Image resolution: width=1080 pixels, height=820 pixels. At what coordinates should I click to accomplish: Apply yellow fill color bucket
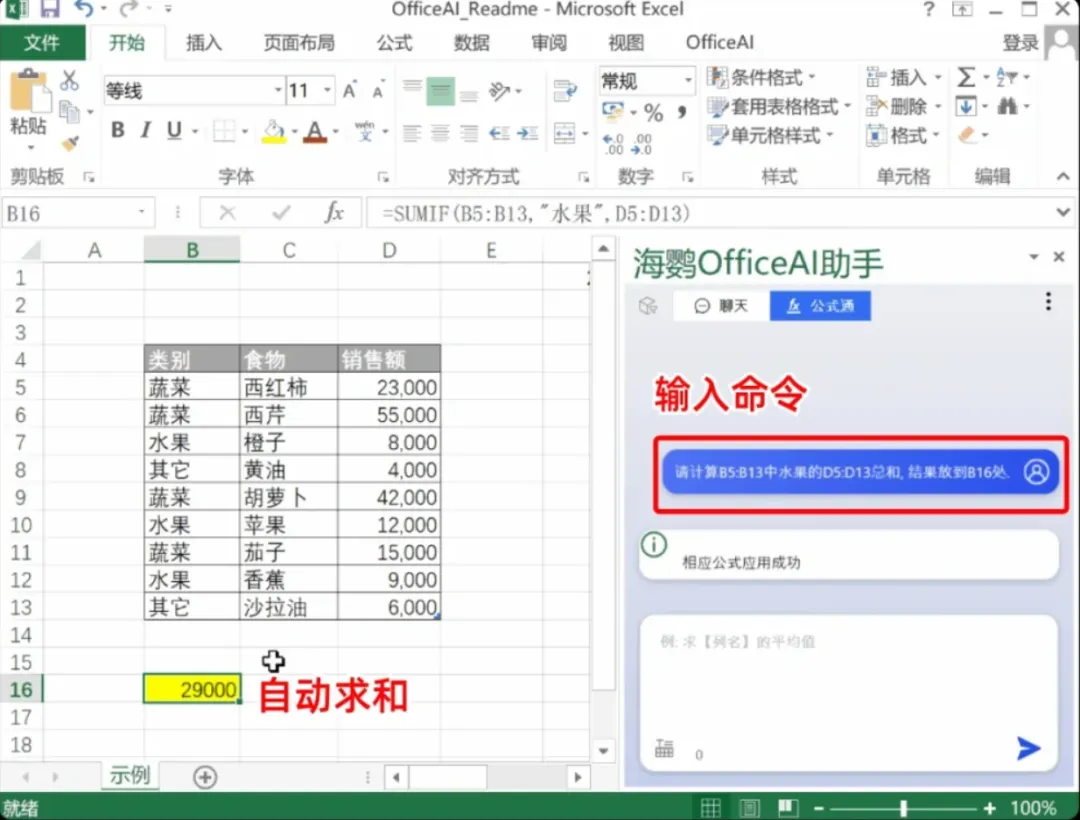click(x=273, y=131)
